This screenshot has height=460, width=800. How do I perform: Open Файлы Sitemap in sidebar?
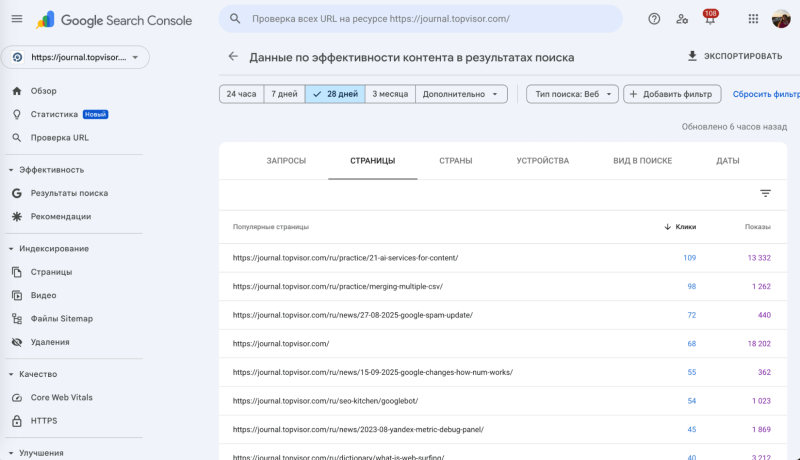(62, 319)
